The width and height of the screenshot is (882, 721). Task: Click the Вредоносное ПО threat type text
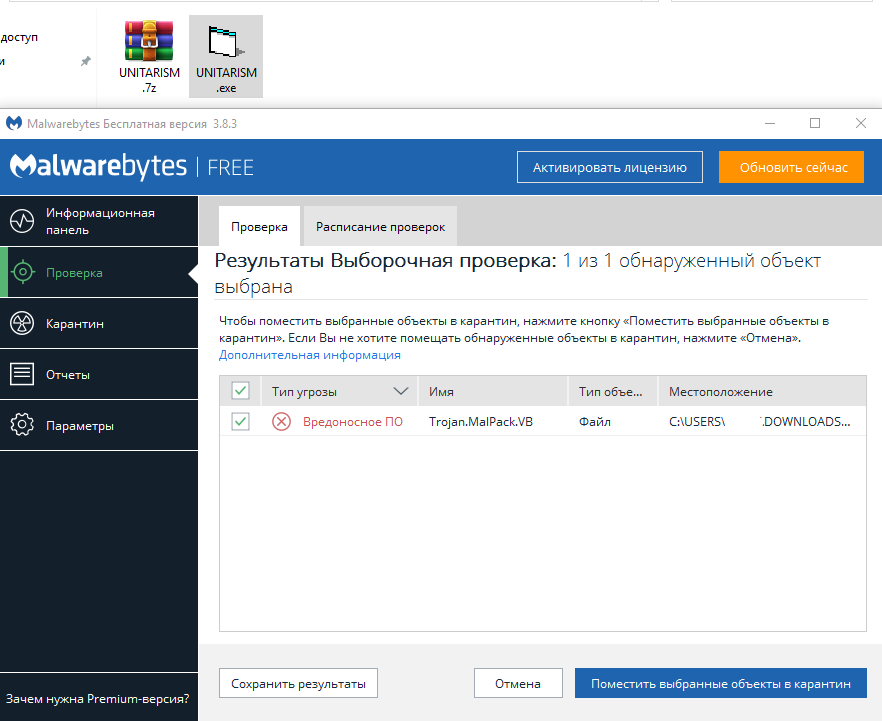pyautogui.click(x=353, y=421)
